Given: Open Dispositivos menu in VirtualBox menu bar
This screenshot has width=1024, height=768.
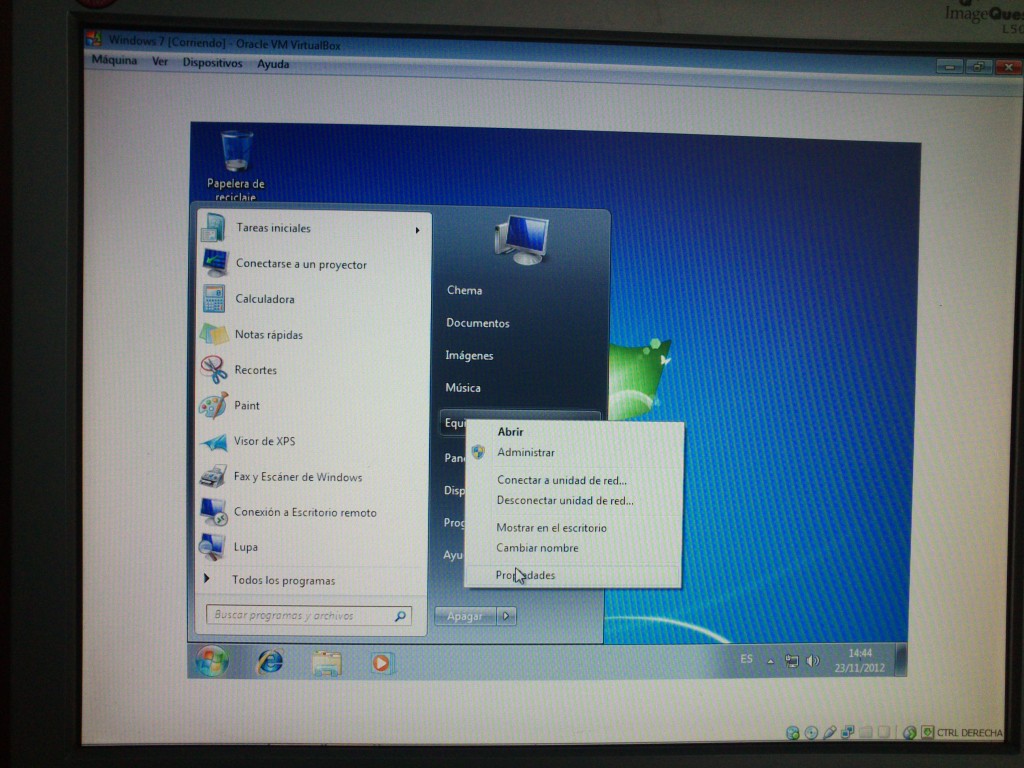Looking at the screenshot, I should click(x=212, y=63).
